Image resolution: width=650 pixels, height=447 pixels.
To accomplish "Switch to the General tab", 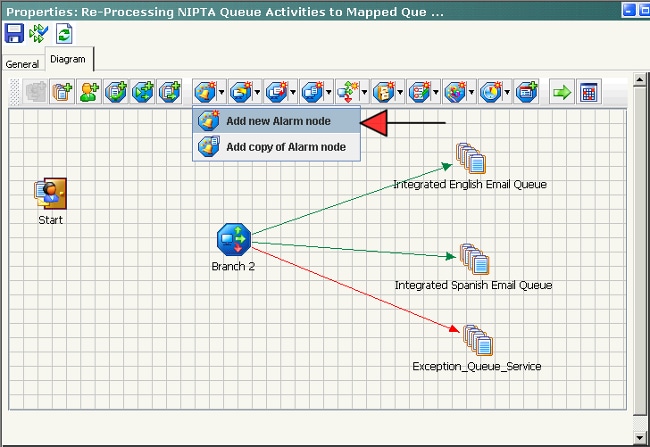I will click(22, 64).
